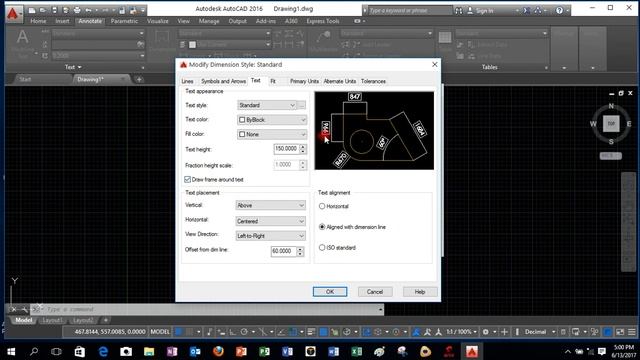Screen dimensions: 640x360
Task: Switch to the Primary Units tab
Action: point(304,81)
